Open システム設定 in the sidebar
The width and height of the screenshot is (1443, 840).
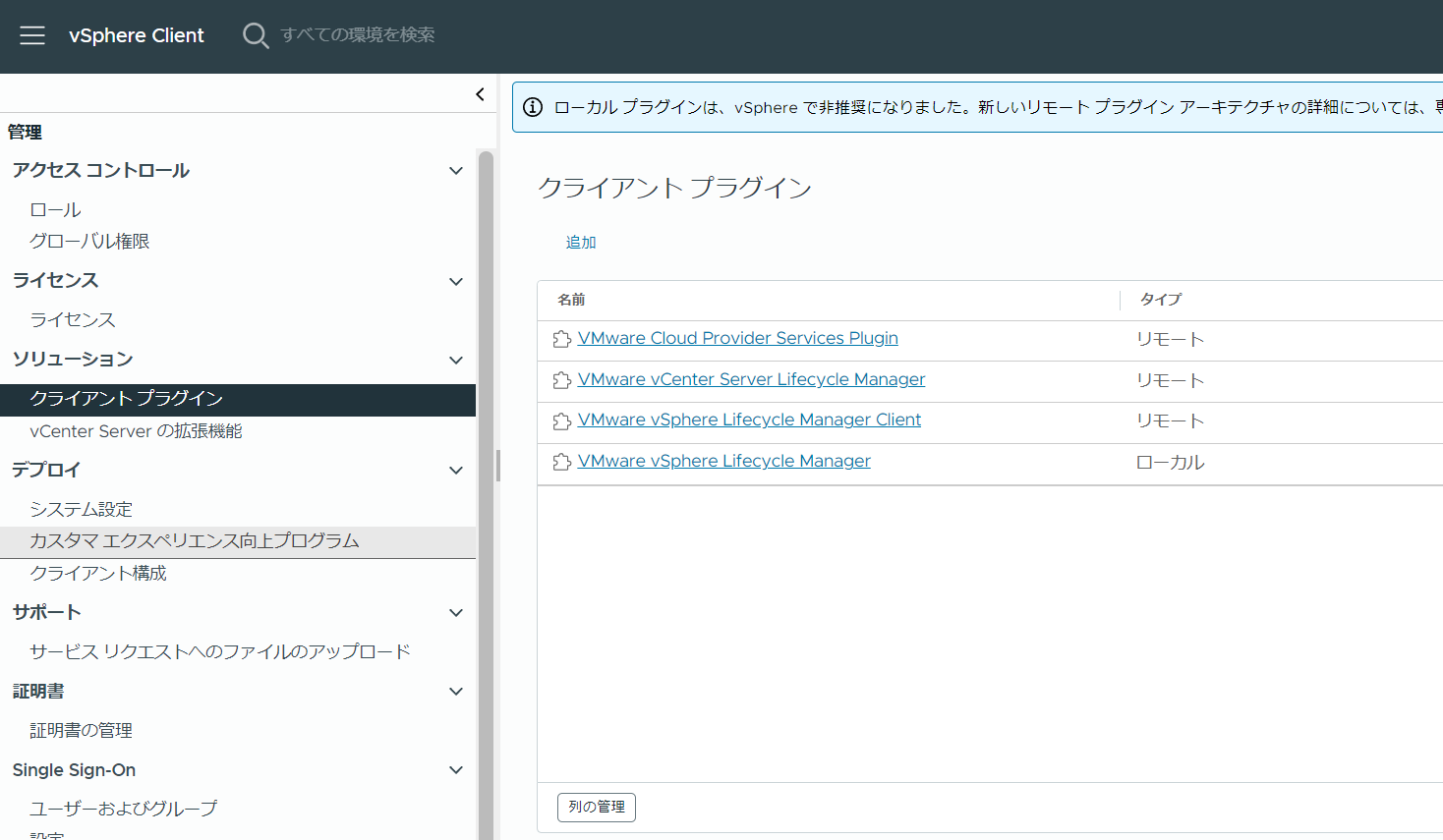pyautogui.click(x=81, y=509)
